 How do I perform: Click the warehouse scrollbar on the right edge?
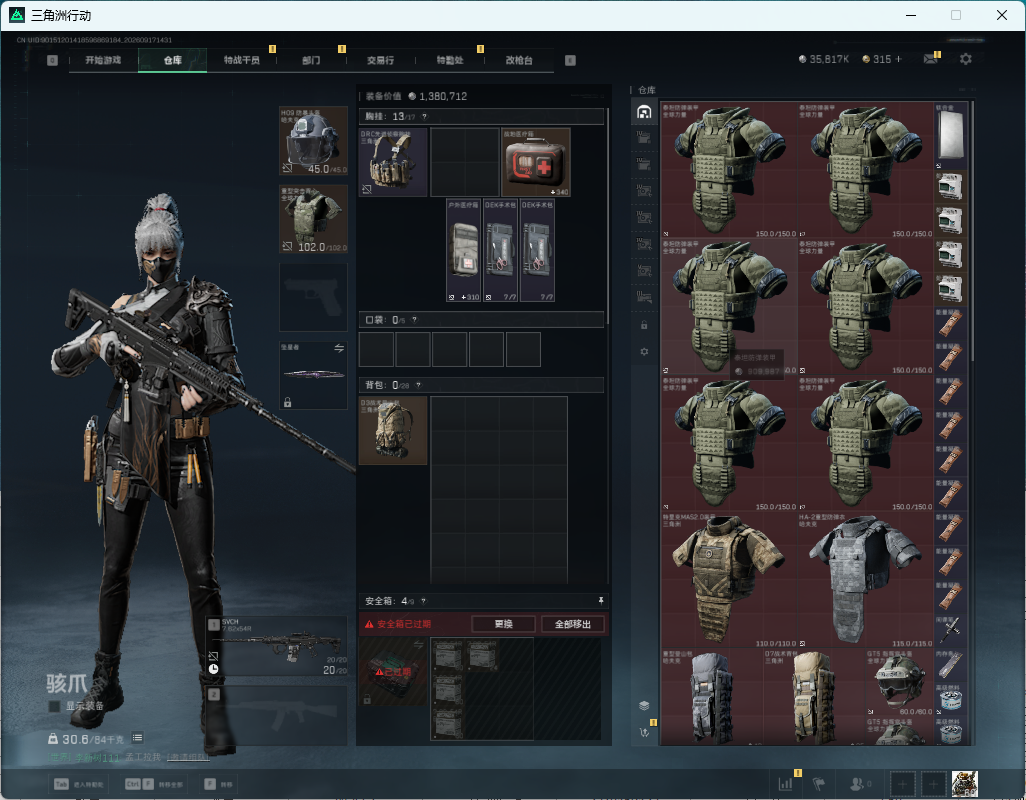coord(972,229)
